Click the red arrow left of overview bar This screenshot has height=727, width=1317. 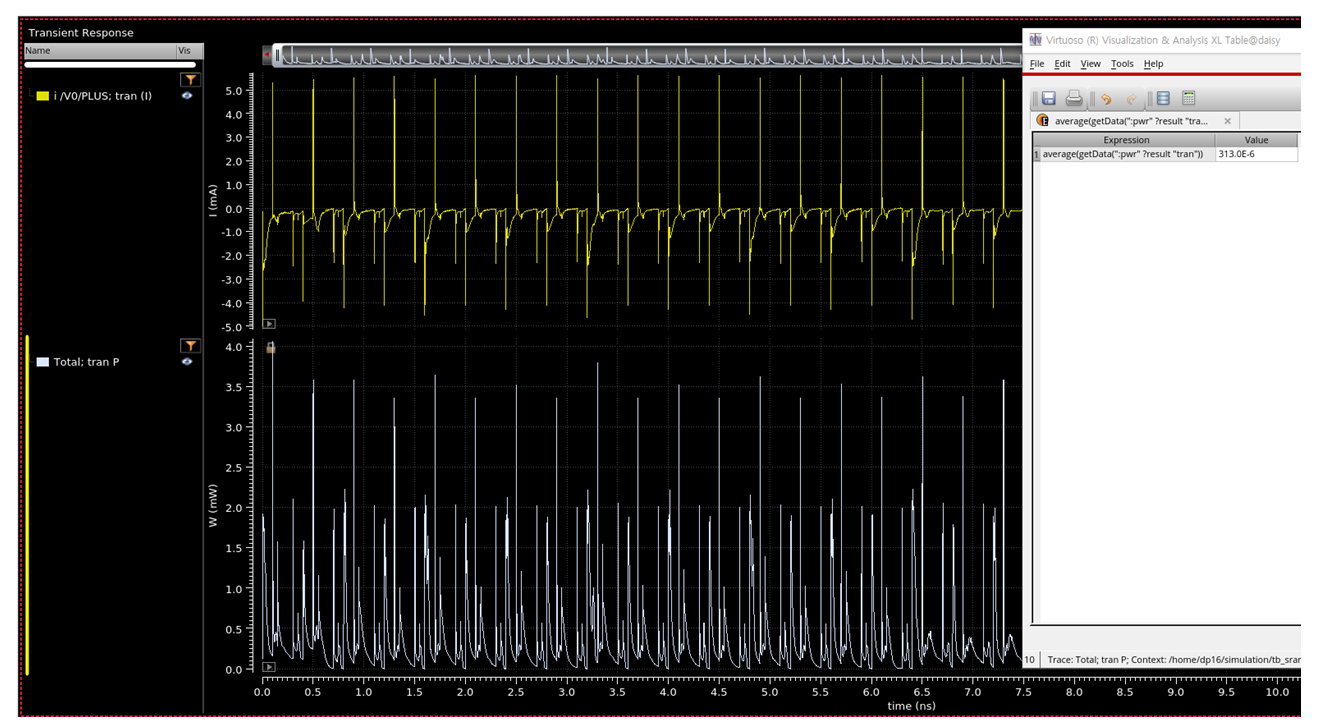[x=266, y=56]
